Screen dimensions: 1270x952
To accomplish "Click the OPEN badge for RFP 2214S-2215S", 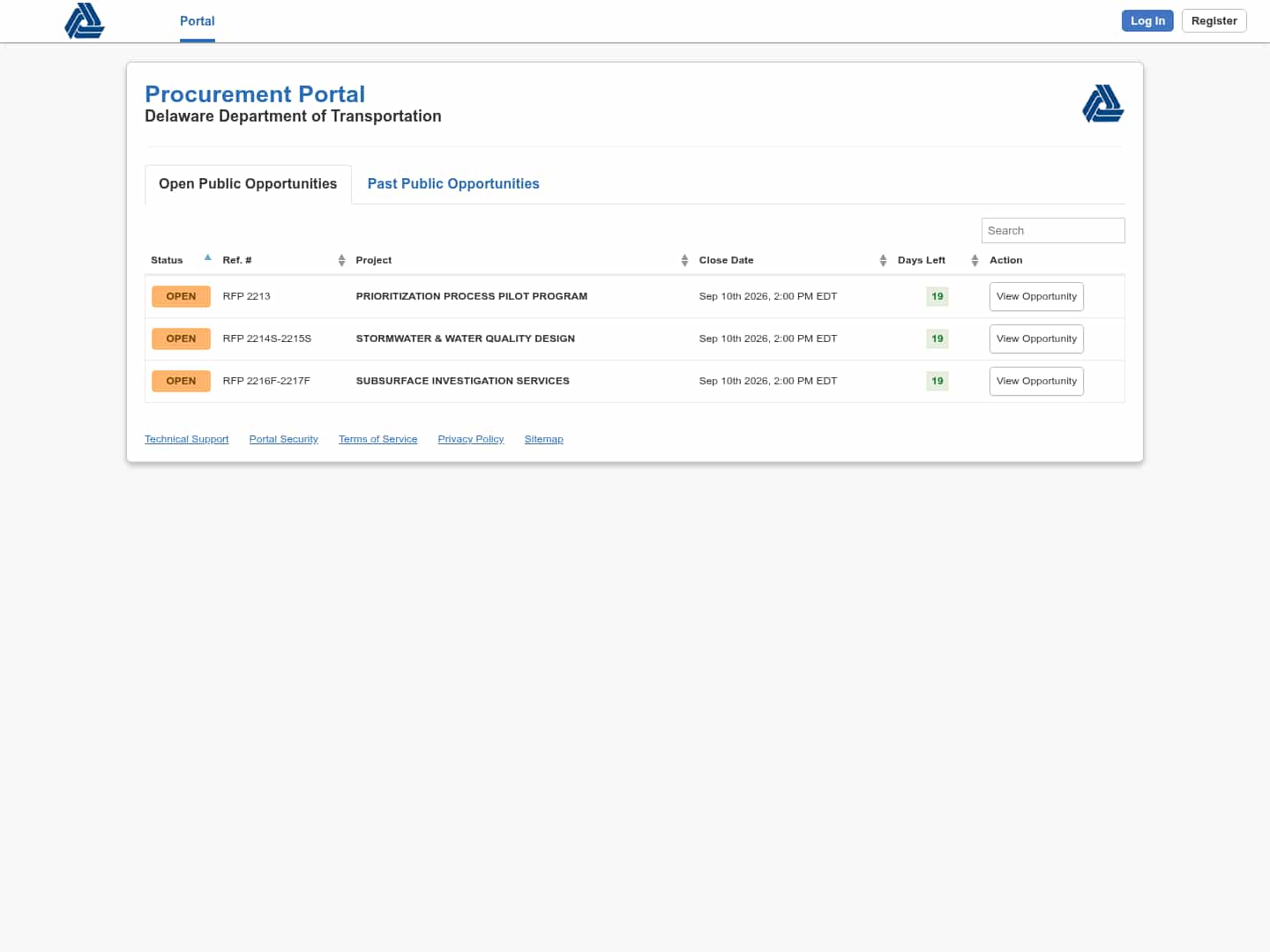I will pos(181,338).
